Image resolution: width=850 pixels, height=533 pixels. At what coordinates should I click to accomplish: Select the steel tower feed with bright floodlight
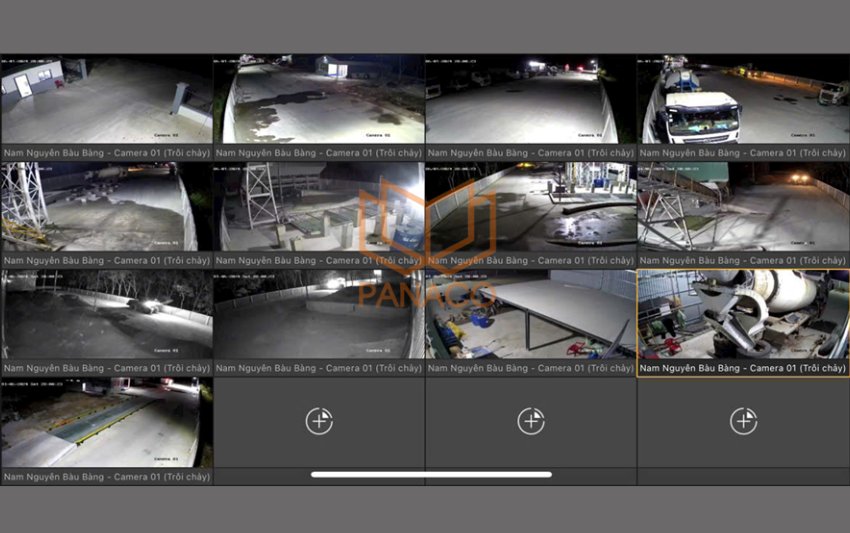point(318,207)
